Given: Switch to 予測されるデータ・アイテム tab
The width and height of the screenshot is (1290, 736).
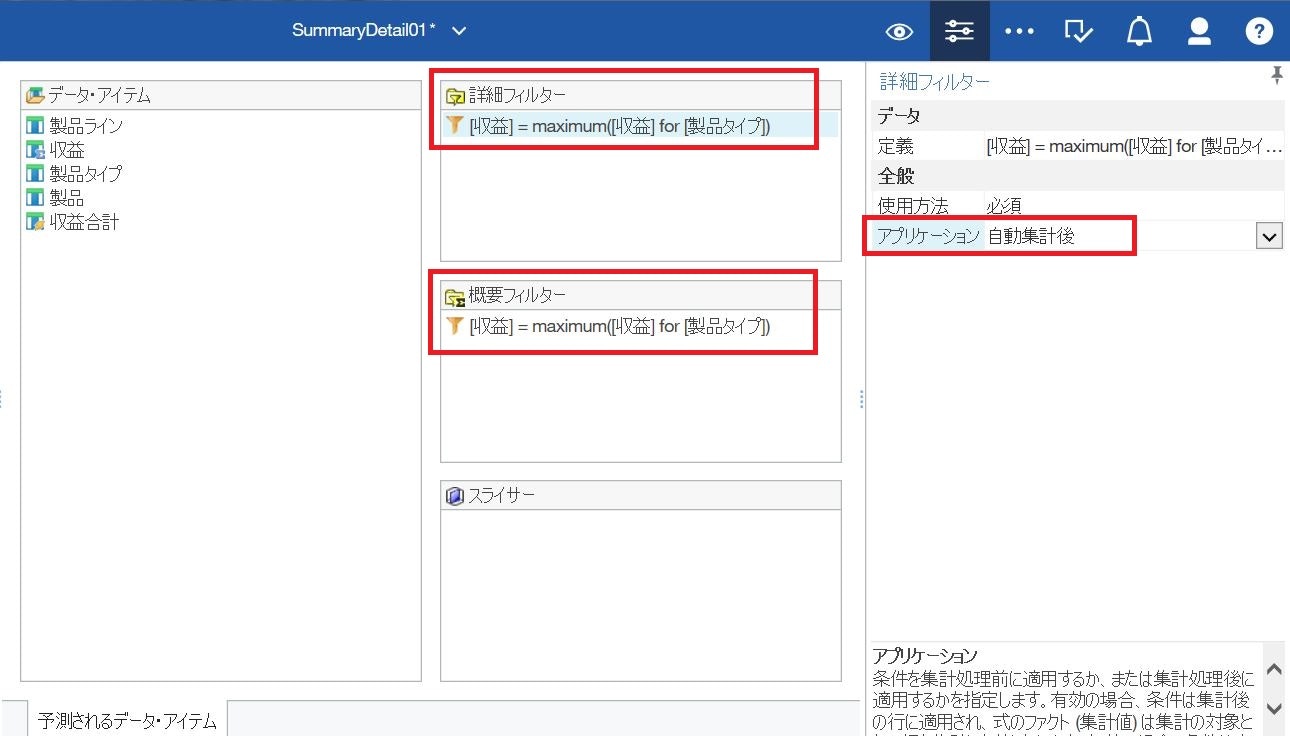Looking at the screenshot, I should 127,720.
